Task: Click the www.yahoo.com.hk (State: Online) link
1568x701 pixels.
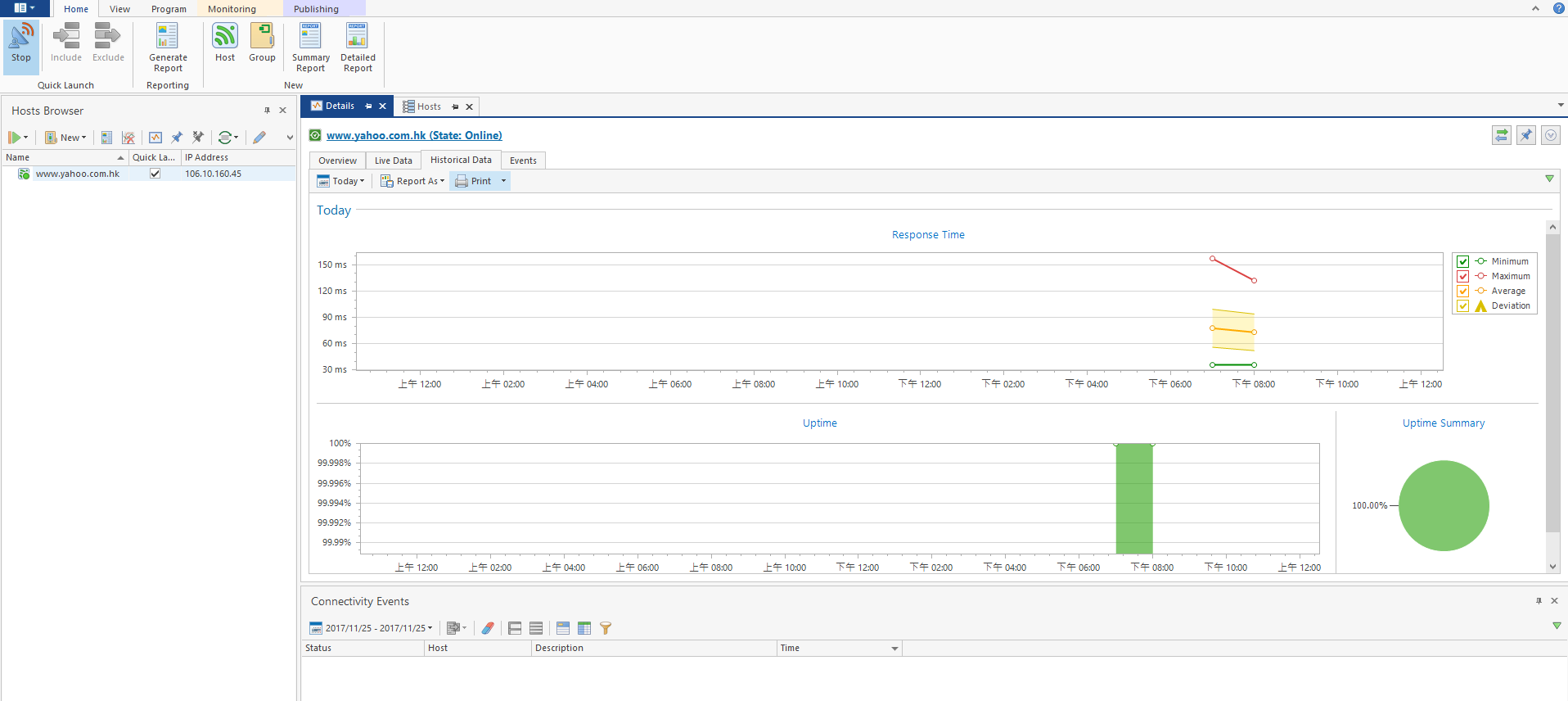Action: pyautogui.click(x=414, y=135)
